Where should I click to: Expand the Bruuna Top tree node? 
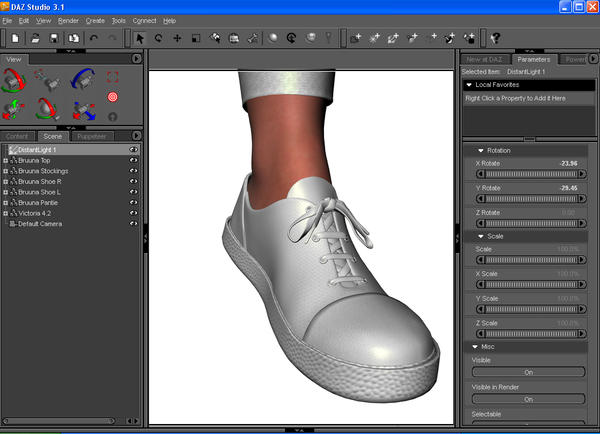6,160
